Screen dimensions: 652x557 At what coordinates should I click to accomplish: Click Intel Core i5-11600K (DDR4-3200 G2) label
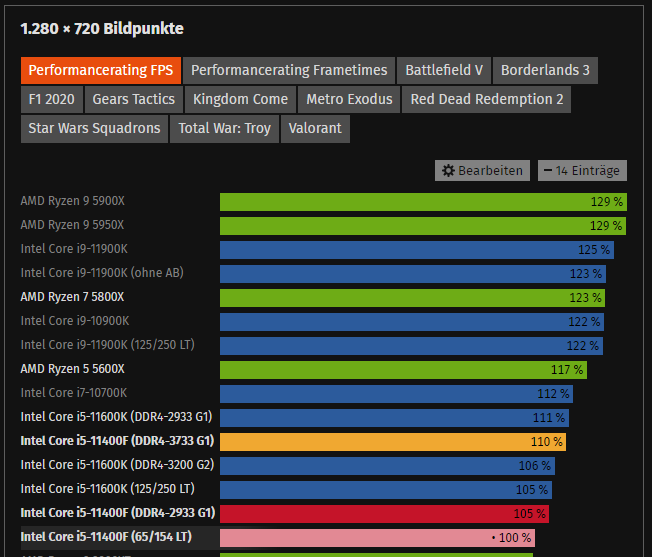pos(117,465)
